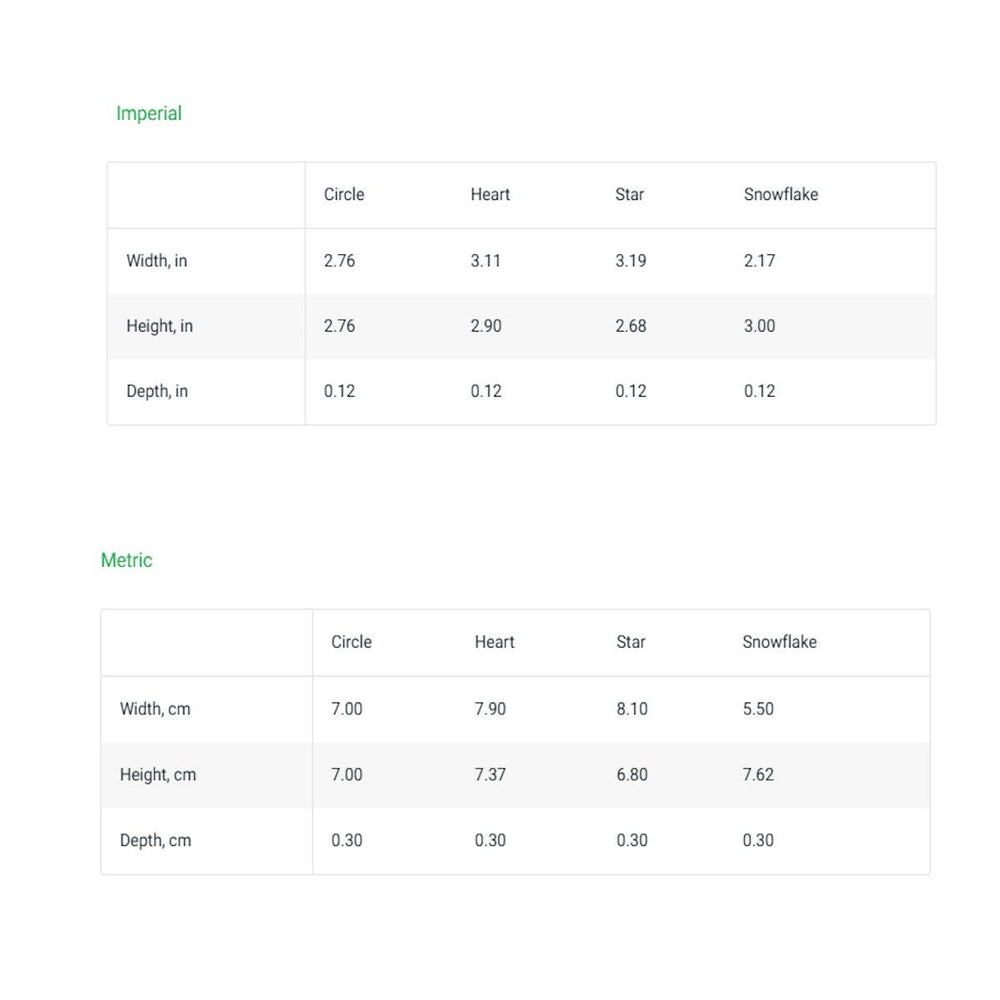This screenshot has height=1000, width=1000.
Task: Select Snowflake column header in Metric table
Action: tap(779, 642)
